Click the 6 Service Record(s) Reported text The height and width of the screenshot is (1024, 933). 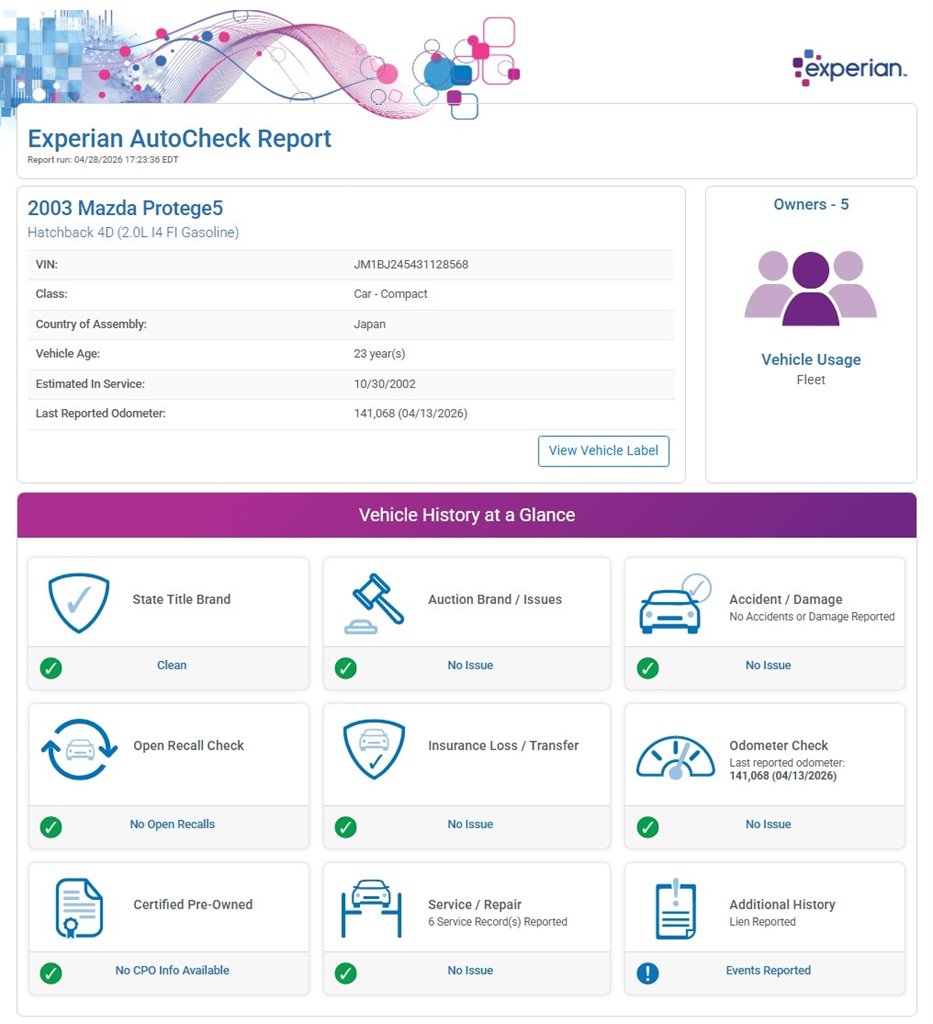(x=498, y=922)
